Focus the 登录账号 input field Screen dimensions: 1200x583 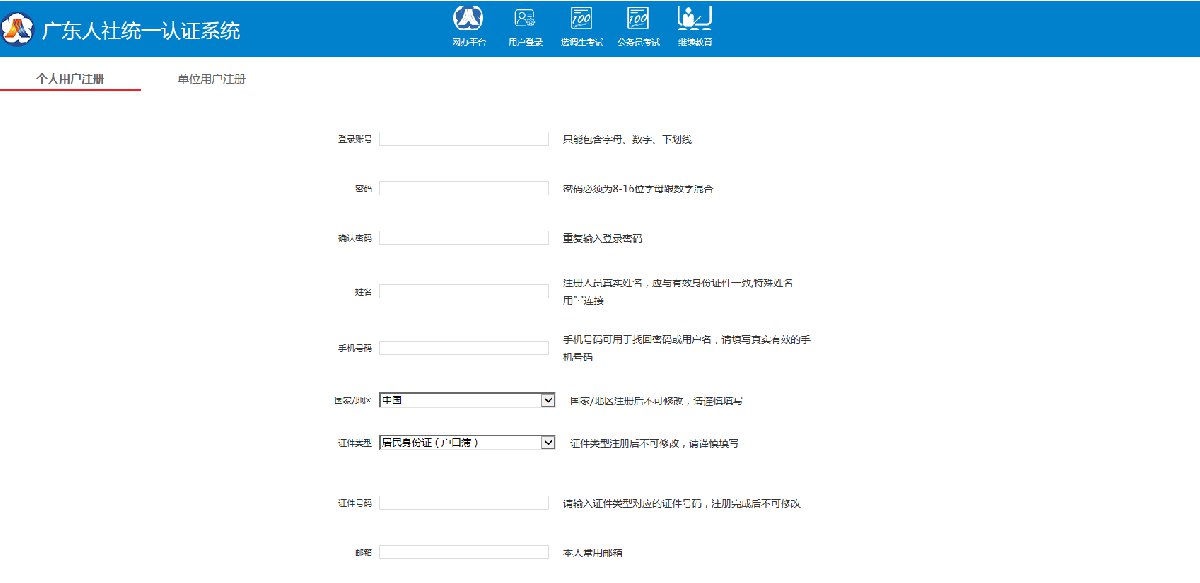(x=464, y=139)
